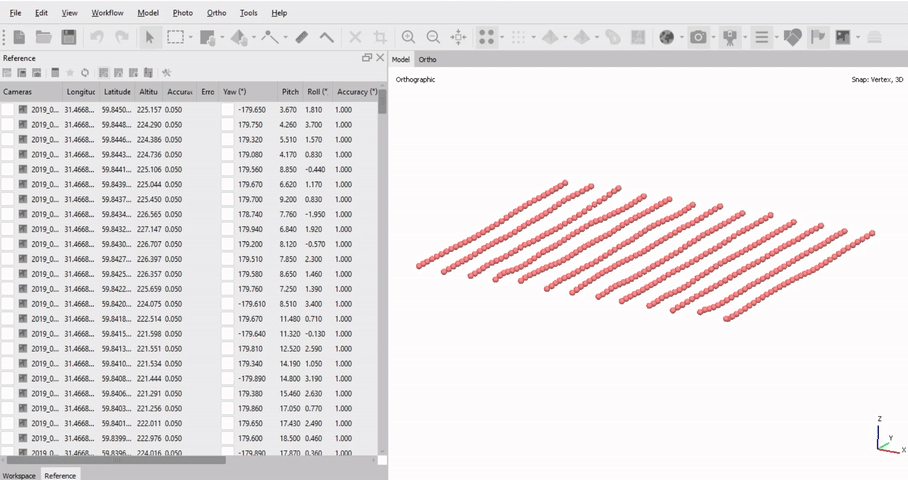Open the Move Object tool dropdown arrow
This screenshot has width=908, height=480.
click(254, 38)
